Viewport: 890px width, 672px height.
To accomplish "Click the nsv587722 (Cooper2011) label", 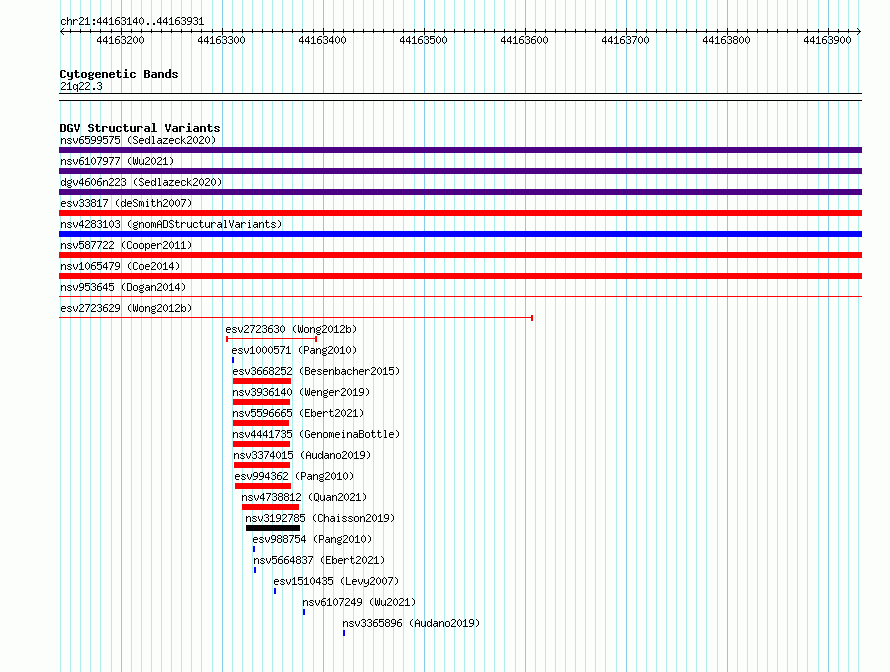I will (x=126, y=245).
